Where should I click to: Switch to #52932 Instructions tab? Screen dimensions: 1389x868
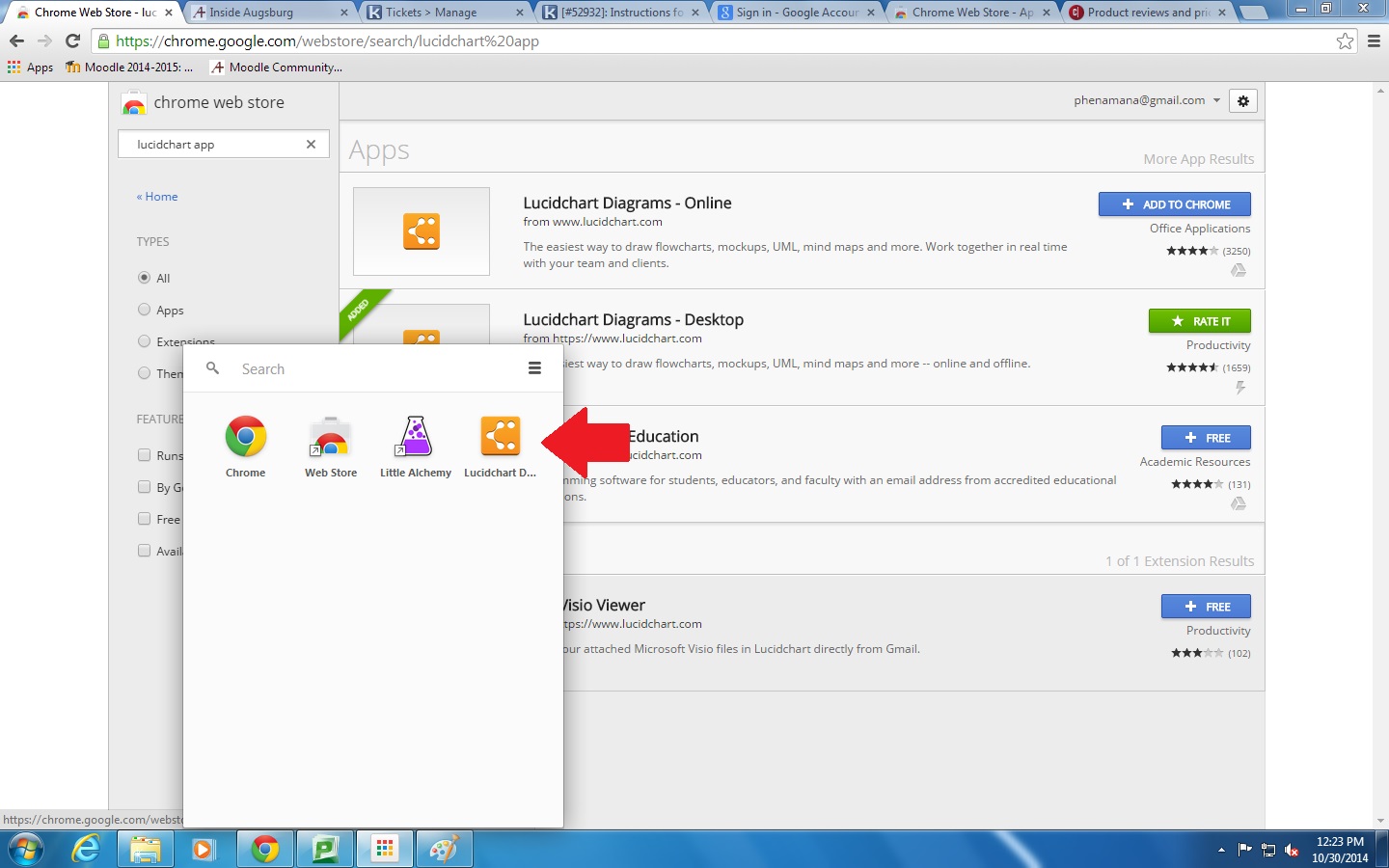[x=621, y=13]
